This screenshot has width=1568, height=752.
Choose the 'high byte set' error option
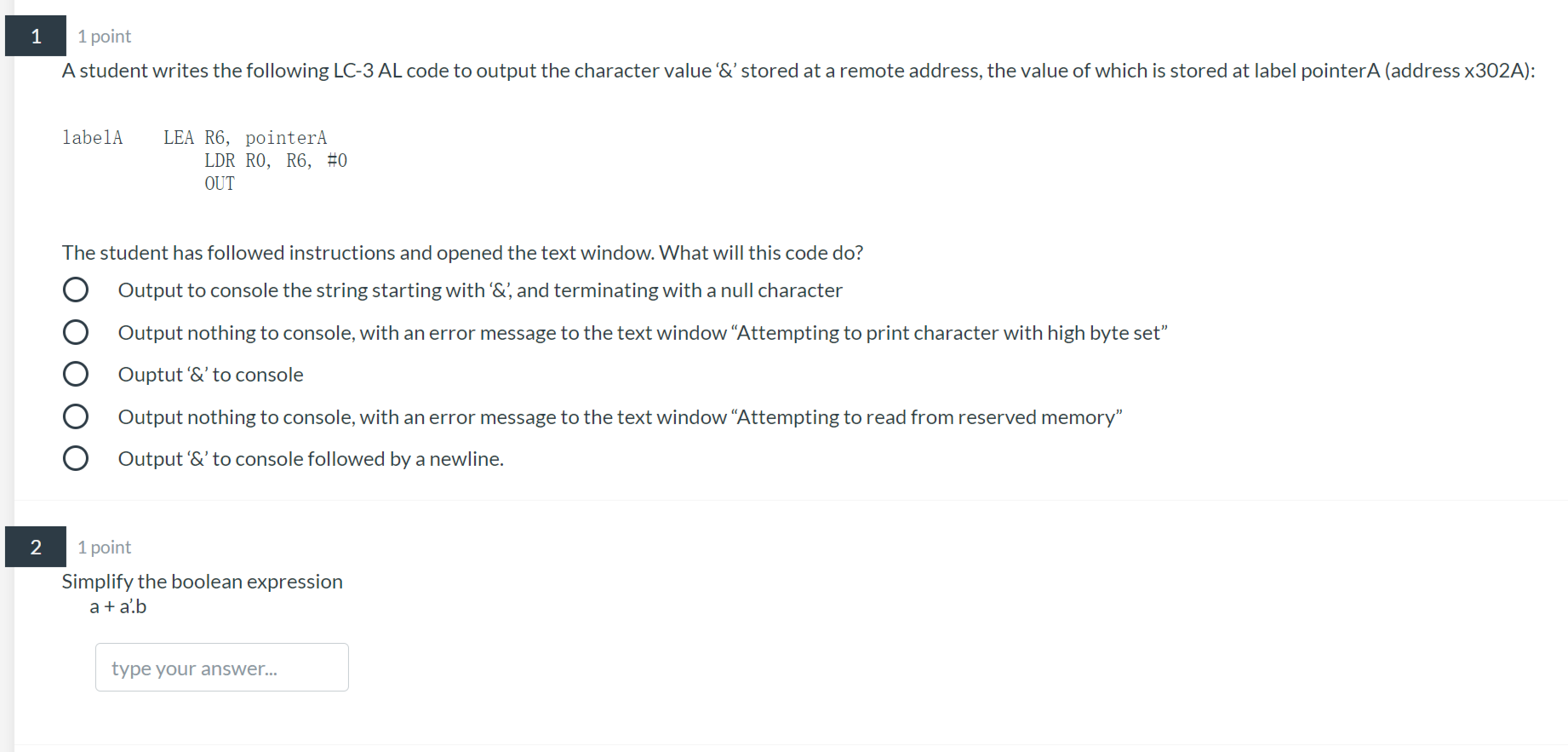click(x=76, y=332)
